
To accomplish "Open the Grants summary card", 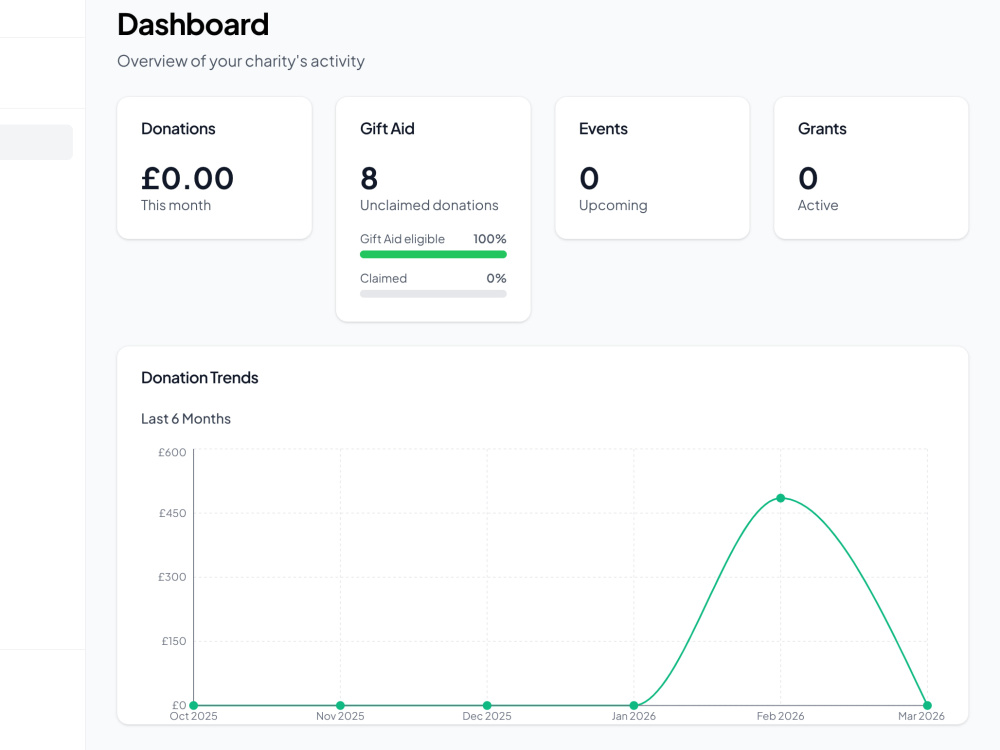I will [871, 168].
